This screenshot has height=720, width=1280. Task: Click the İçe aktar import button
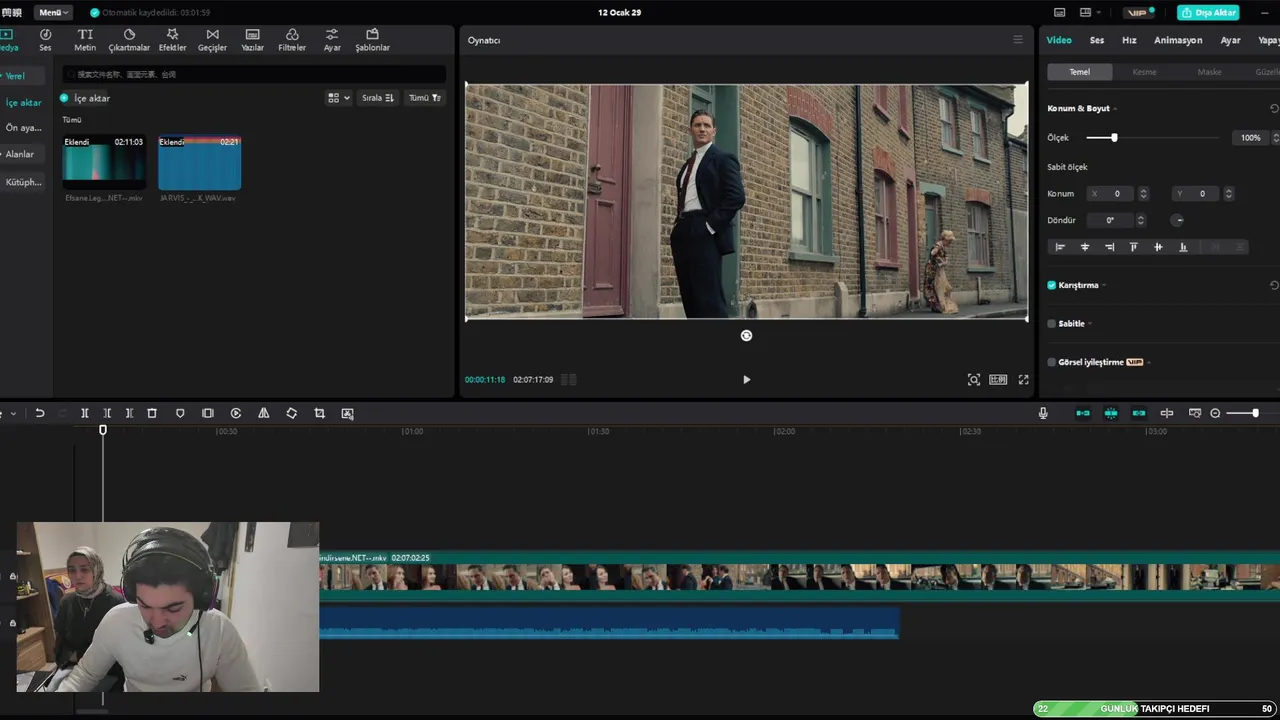pyautogui.click(x=85, y=98)
